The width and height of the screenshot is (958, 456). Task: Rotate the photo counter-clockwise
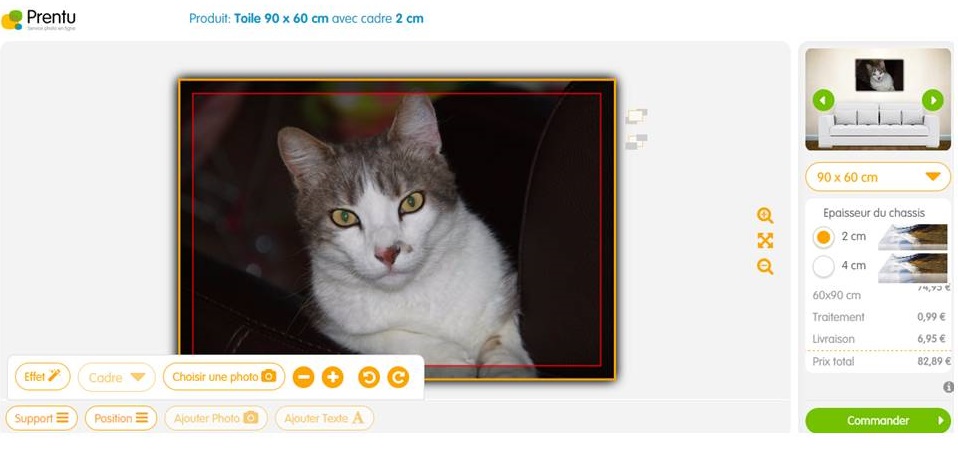tap(369, 377)
